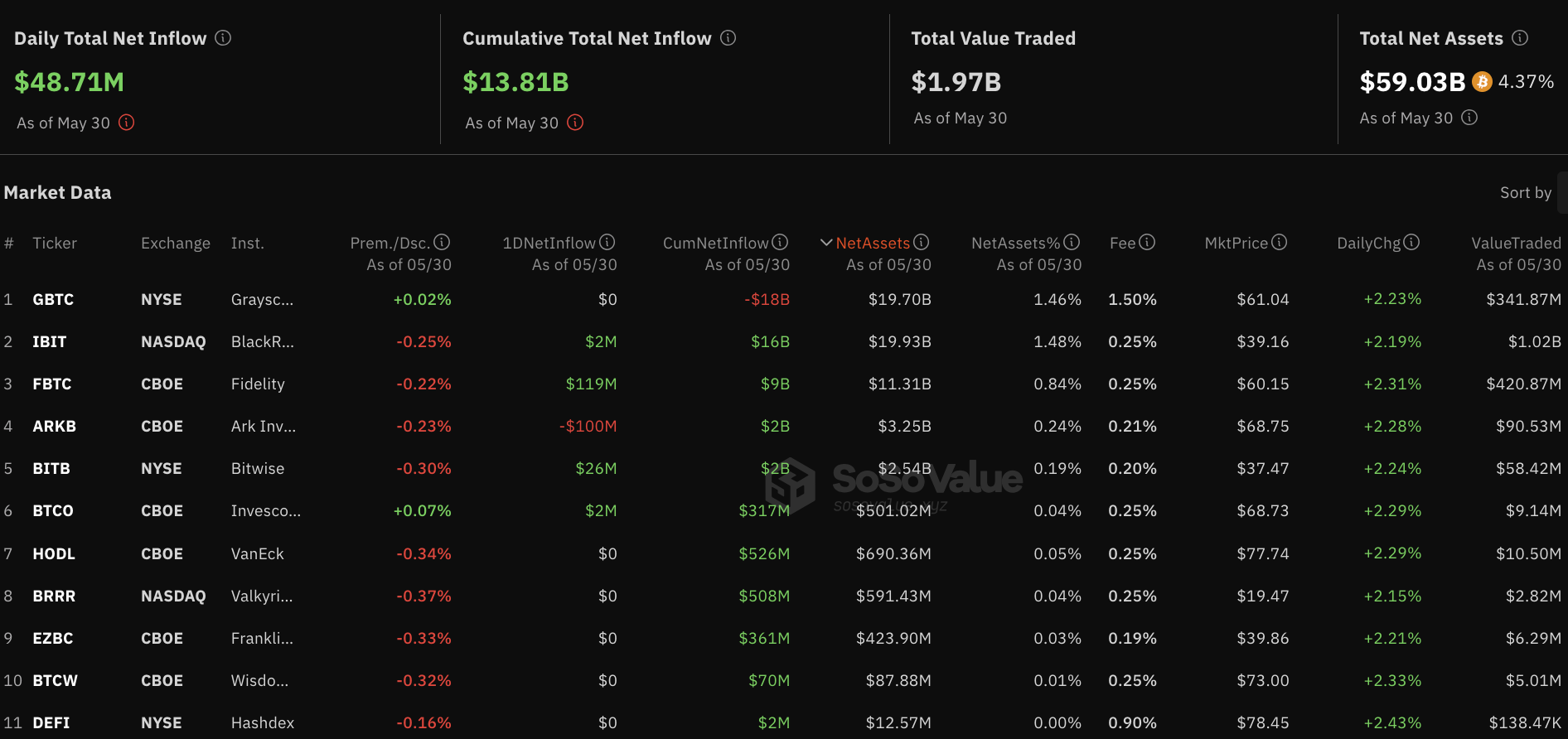1568x739 pixels.
Task: Click ARKB 1D net inflow -$100M cell
Action: 588,426
